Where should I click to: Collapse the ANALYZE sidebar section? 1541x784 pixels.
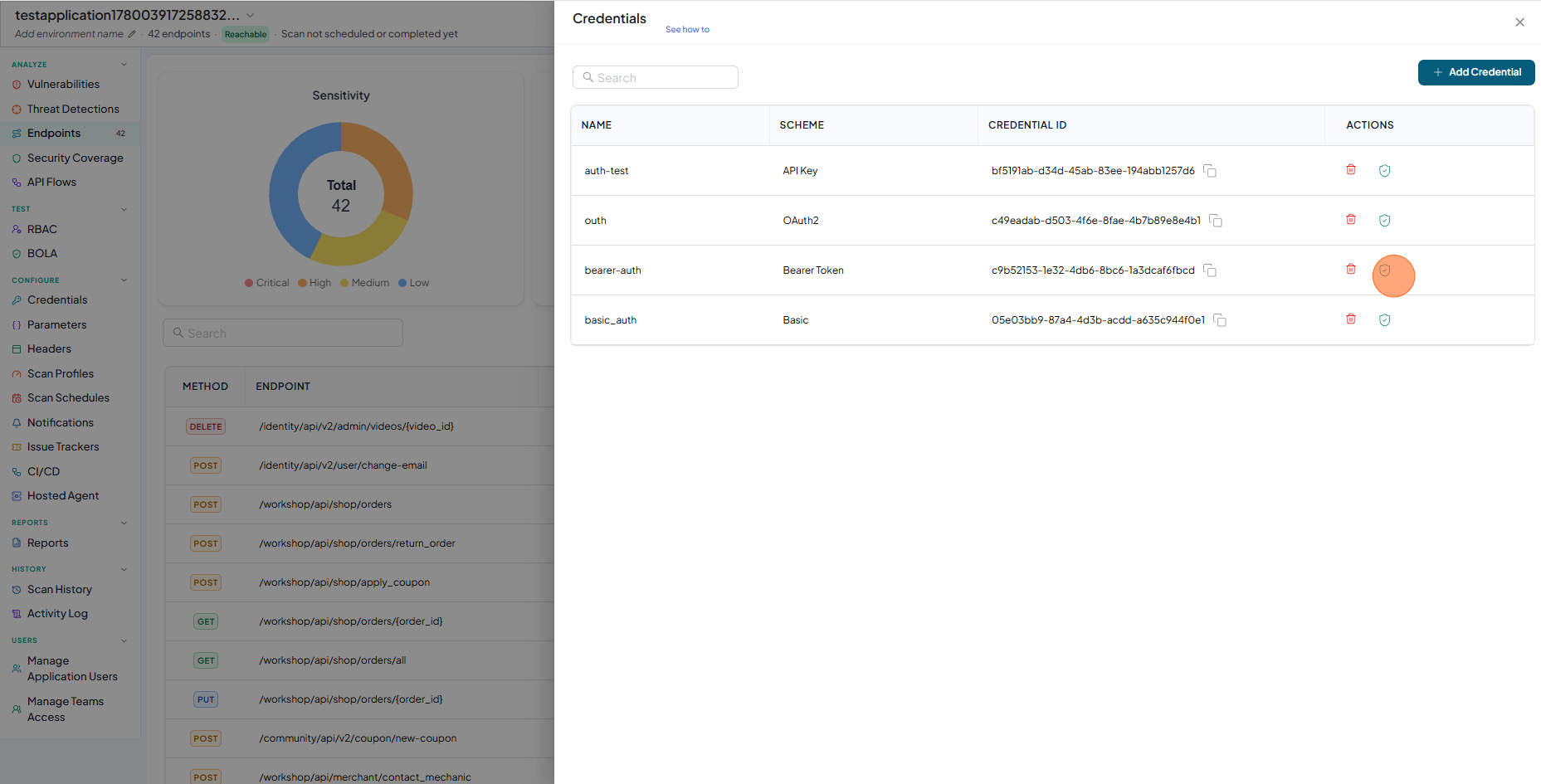pyautogui.click(x=124, y=65)
